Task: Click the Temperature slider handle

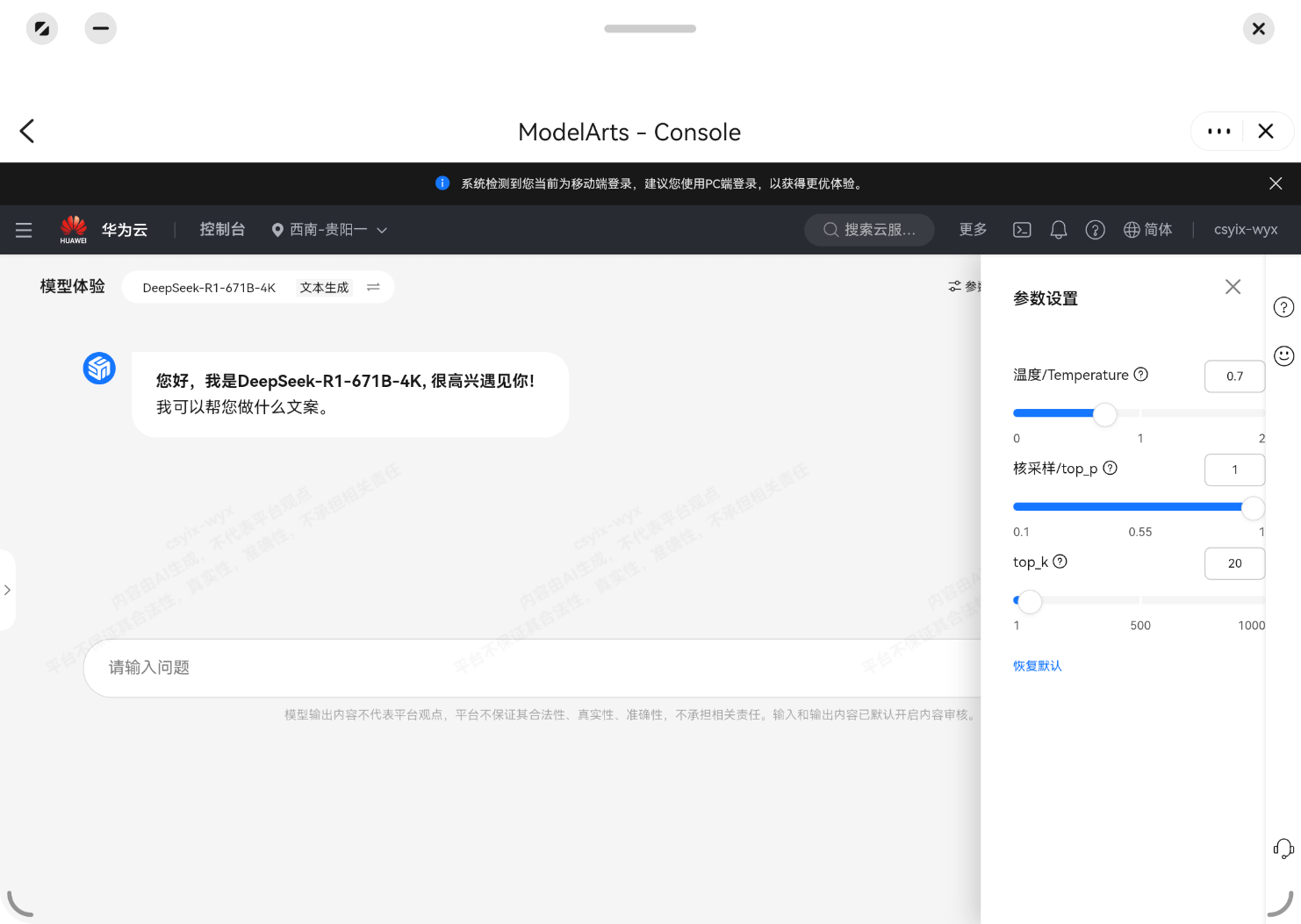Action: coord(1105,413)
